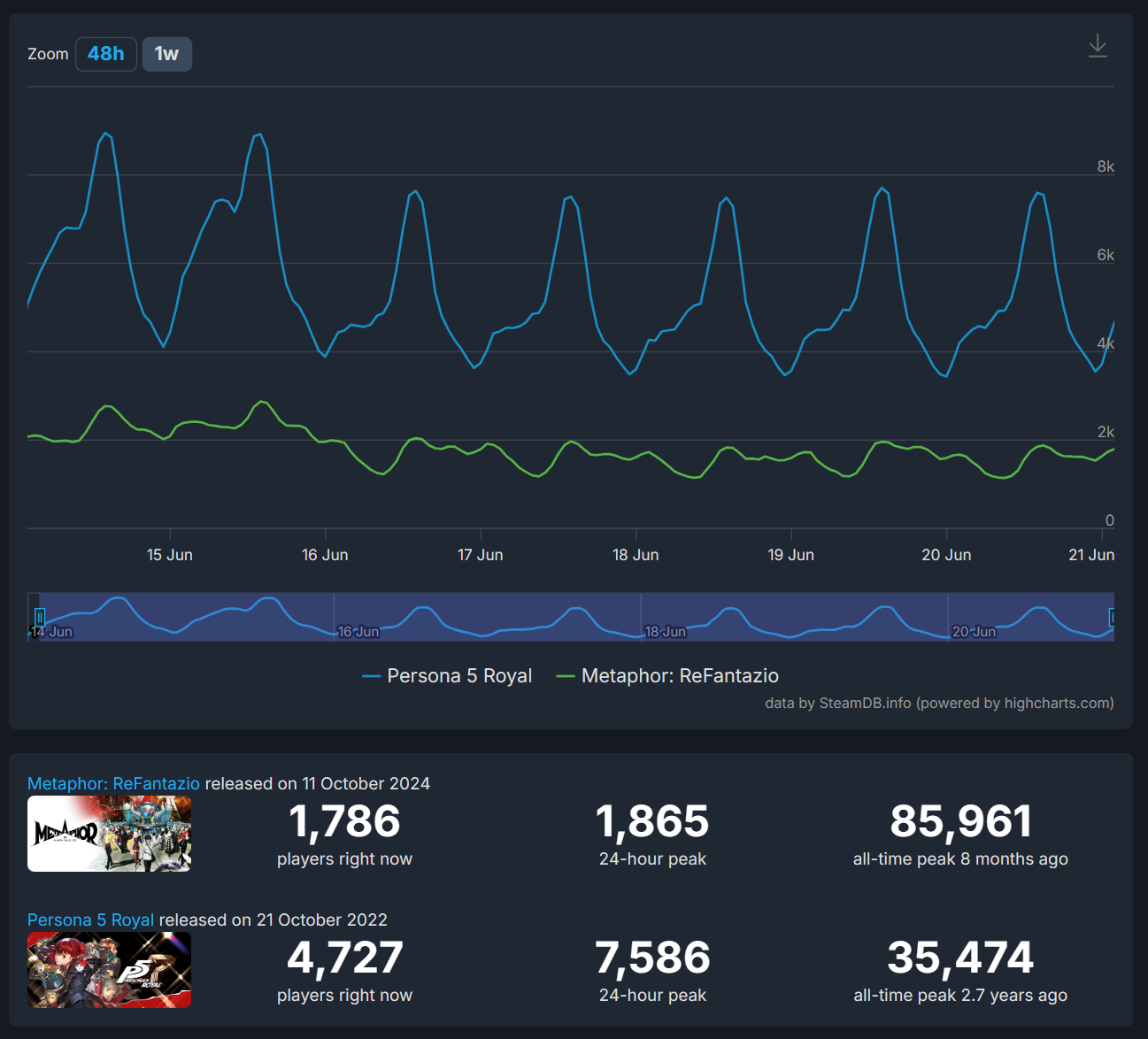Click 'released on 11 October 2024' text

[317, 783]
